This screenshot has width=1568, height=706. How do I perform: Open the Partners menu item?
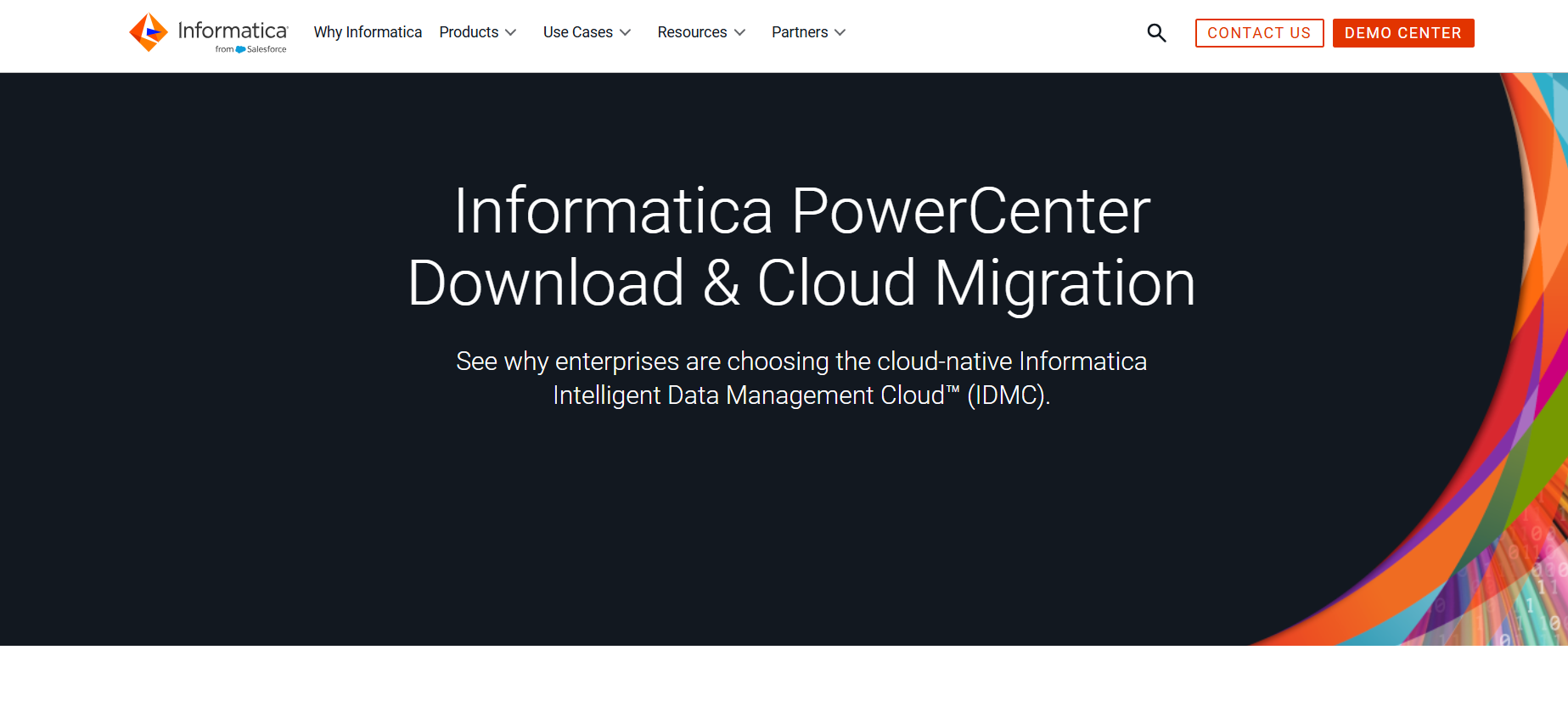coord(800,32)
